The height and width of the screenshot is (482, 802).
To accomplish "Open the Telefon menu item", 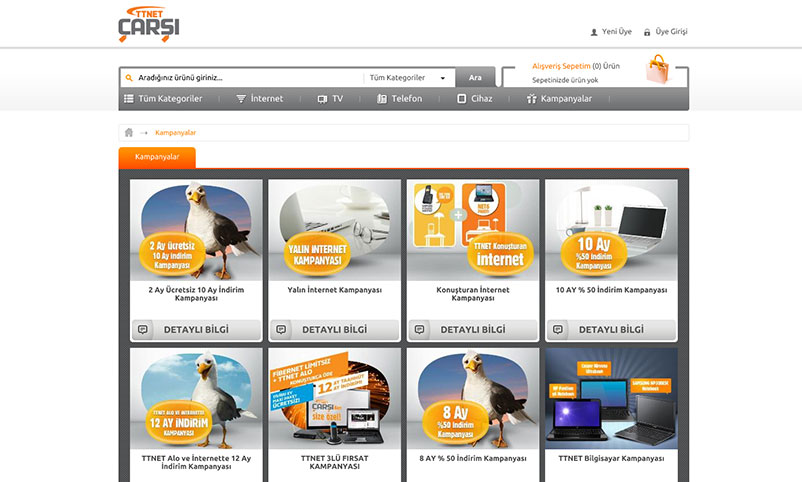I will click(399, 99).
